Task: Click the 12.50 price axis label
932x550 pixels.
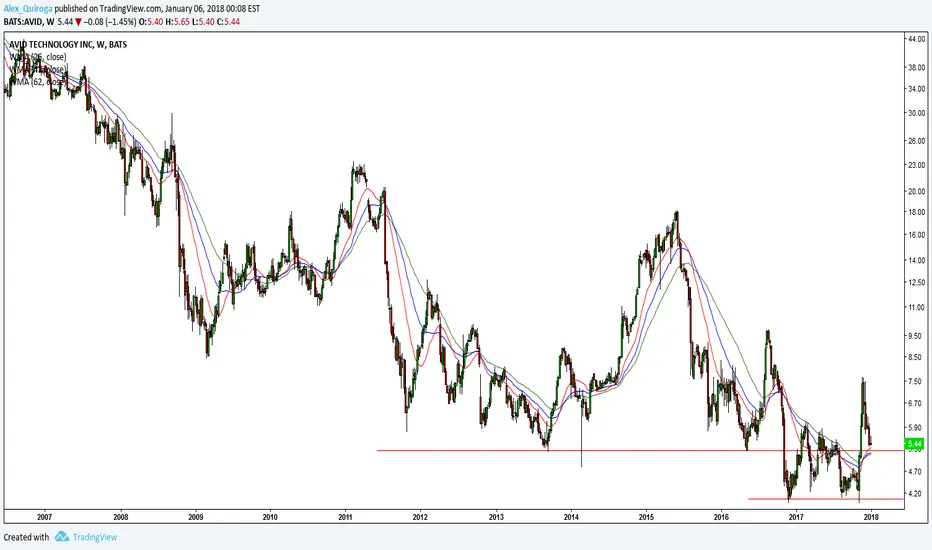Action: [x=917, y=282]
